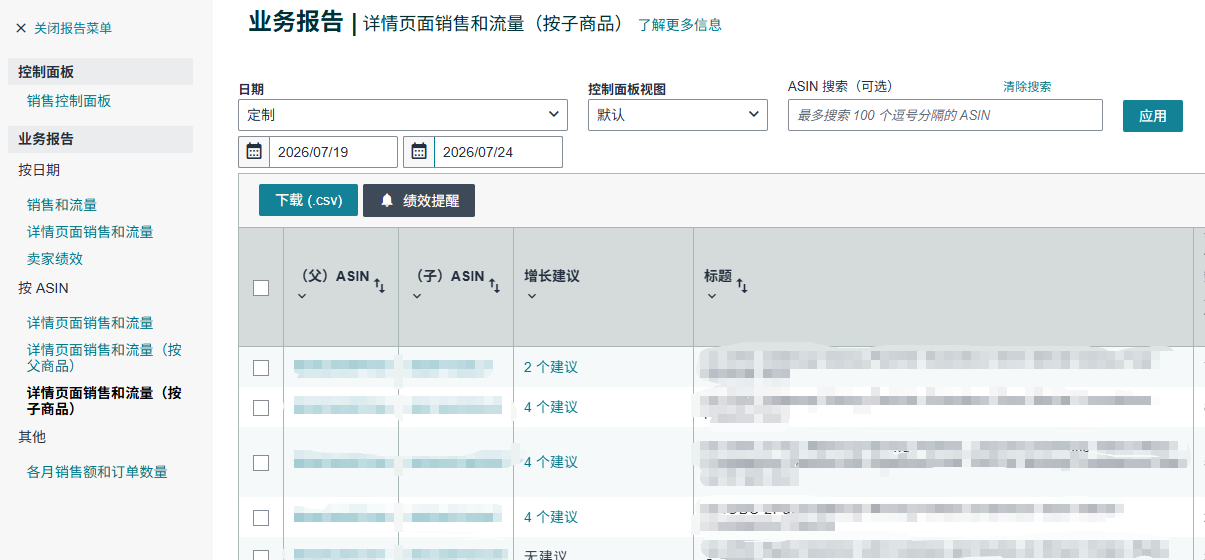Open the end date calendar icon

pyautogui.click(x=419, y=152)
